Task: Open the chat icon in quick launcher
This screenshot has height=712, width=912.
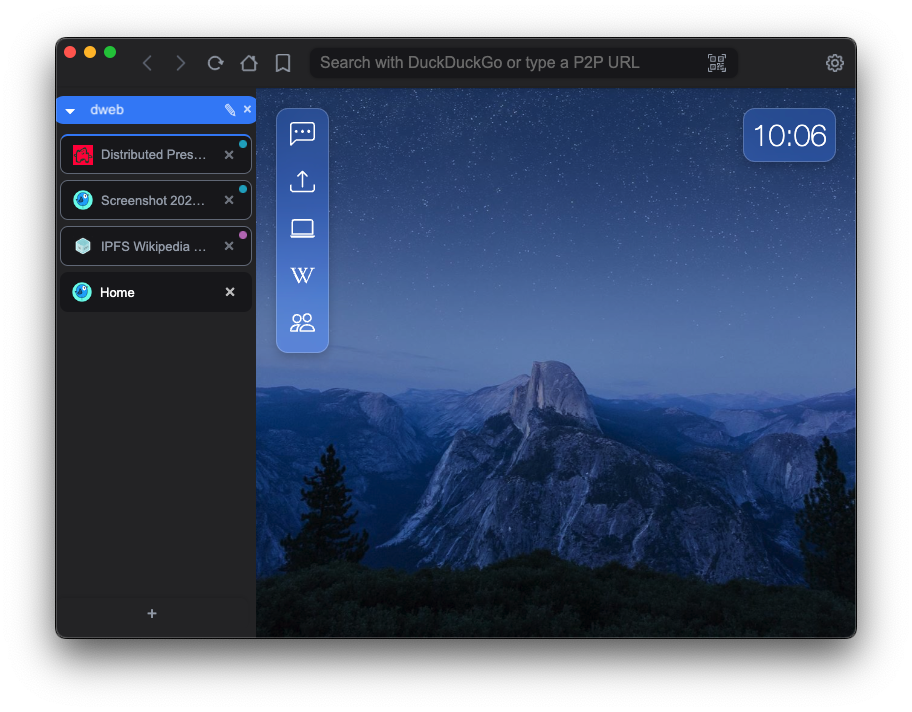Action: 302,134
